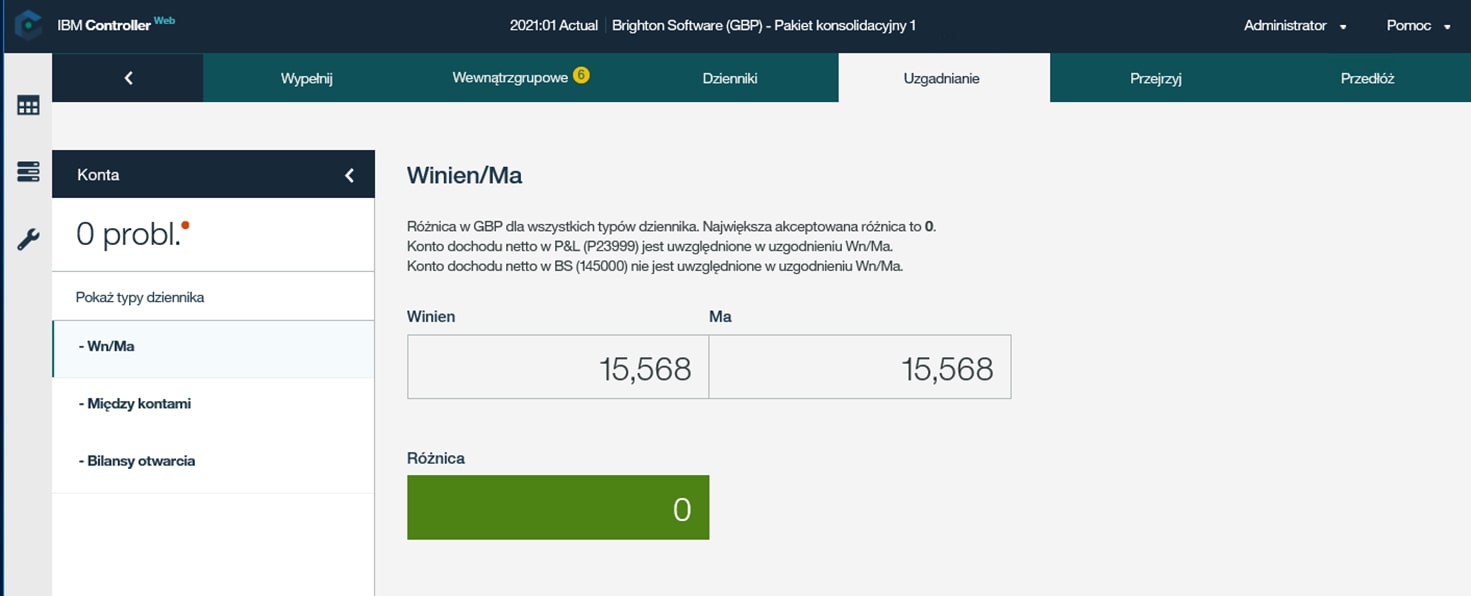The height and width of the screenshot is (596, 1471).
Task: Select the Wn/Ma reconciliation item
Action: 106,347
